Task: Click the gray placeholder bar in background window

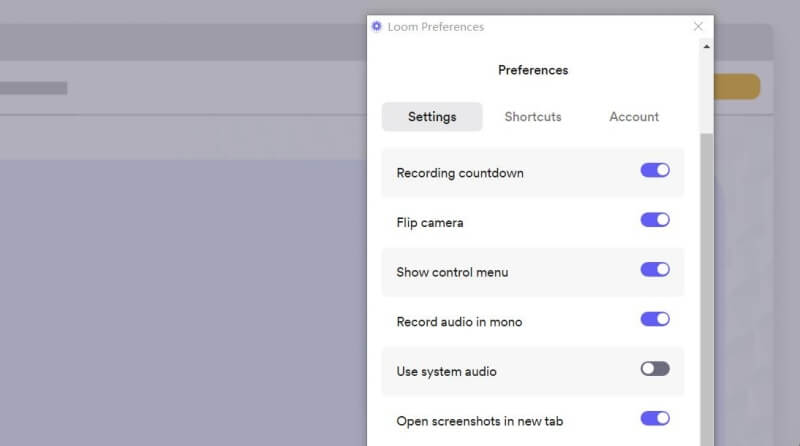Action: 33,88
